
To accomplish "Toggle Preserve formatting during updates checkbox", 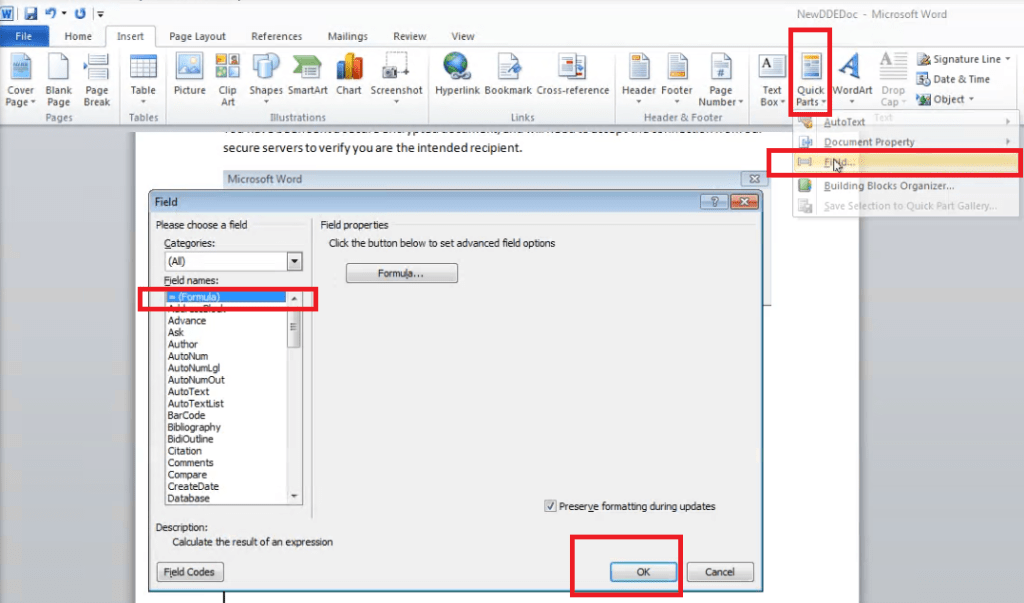I will point(550,506).
